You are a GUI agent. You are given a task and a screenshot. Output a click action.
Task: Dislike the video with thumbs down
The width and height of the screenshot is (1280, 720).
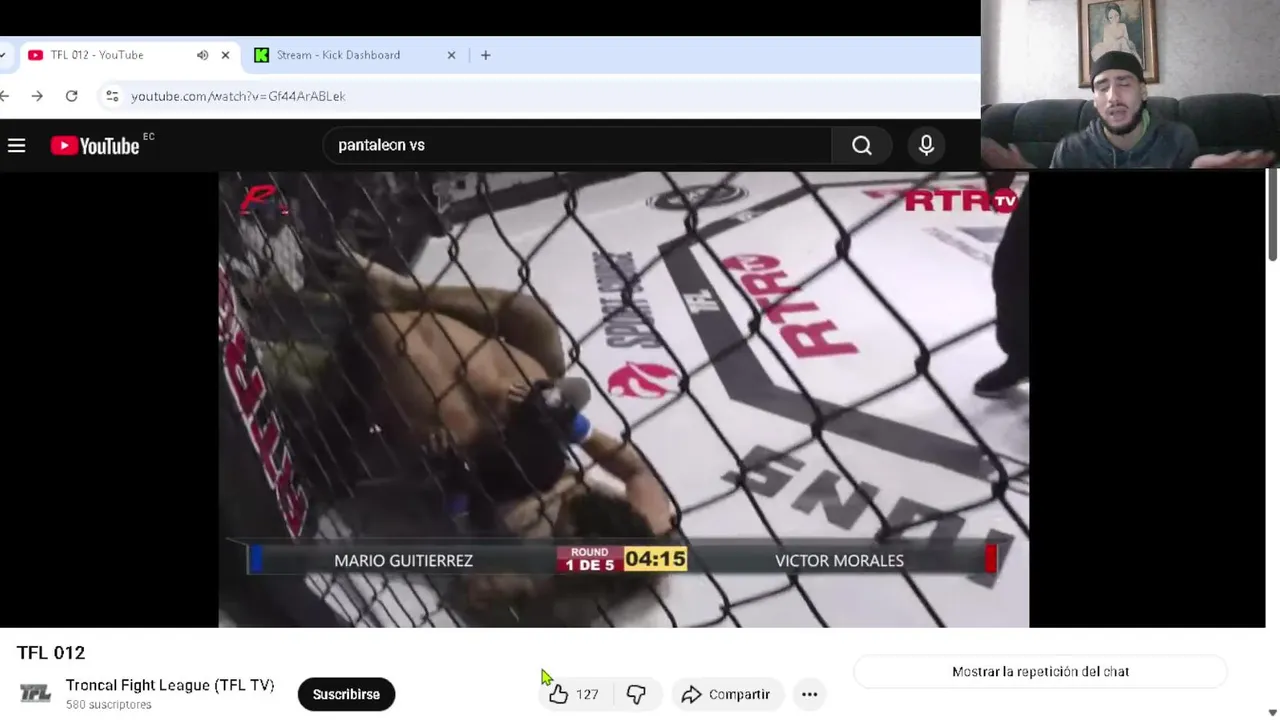pos(636,694)
